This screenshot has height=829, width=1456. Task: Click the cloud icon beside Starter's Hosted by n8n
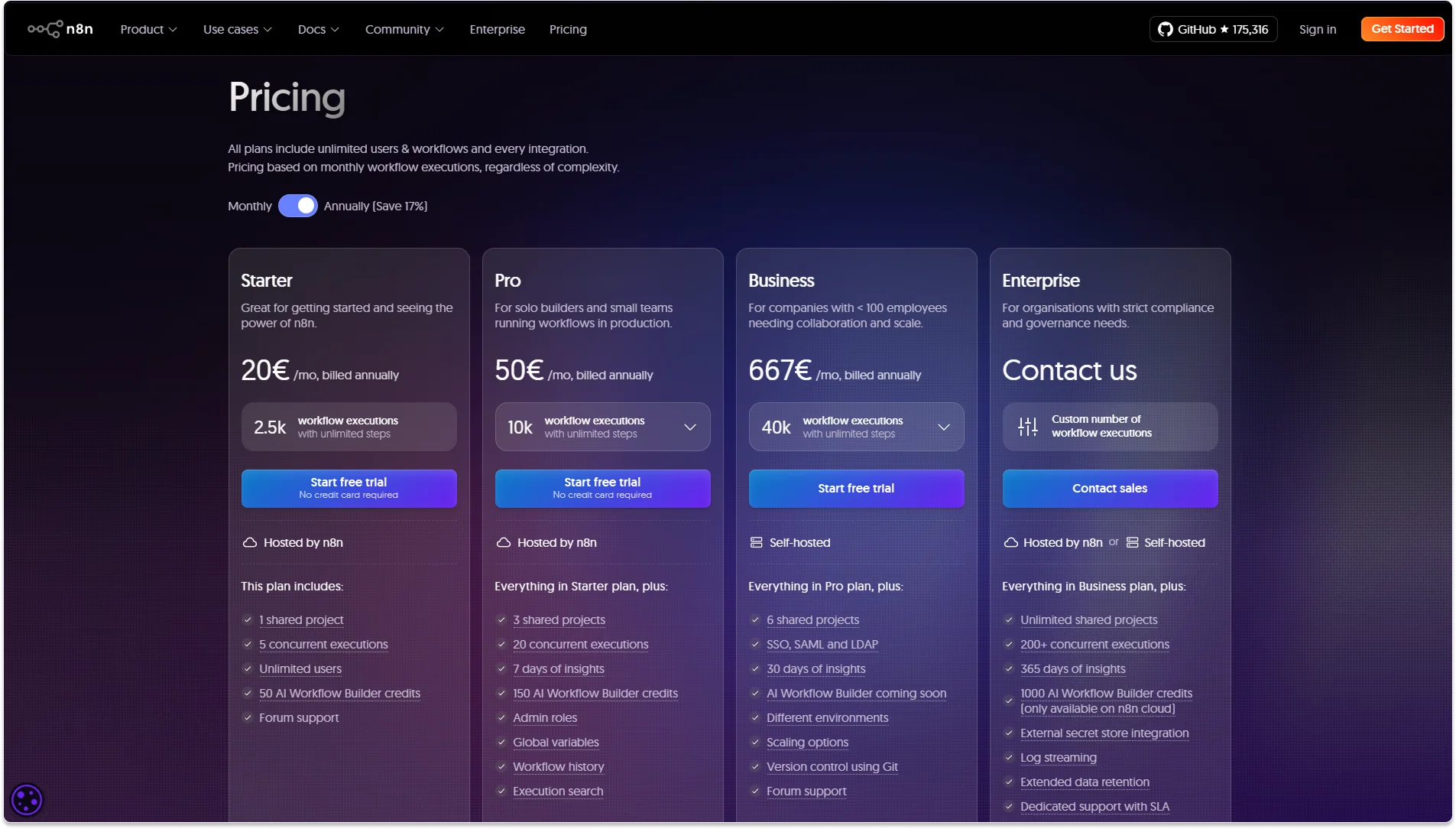coord(250,542)
